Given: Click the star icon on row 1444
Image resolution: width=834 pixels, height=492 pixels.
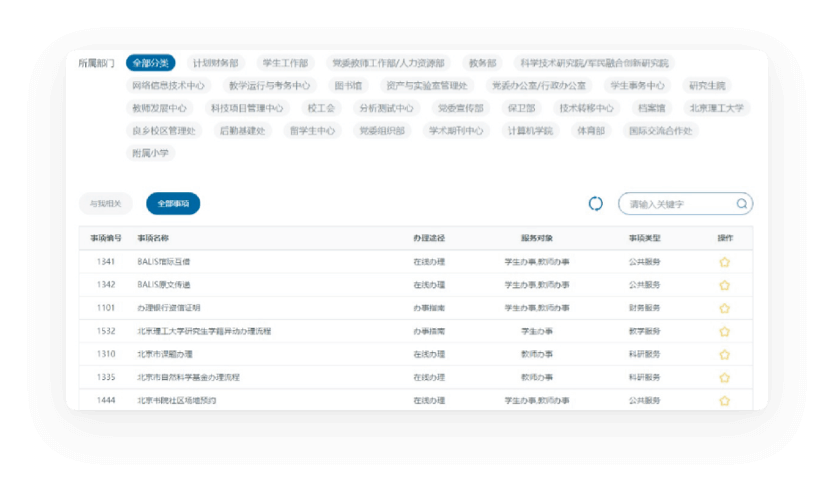Looking at the screenshot, I should (724, 401).
